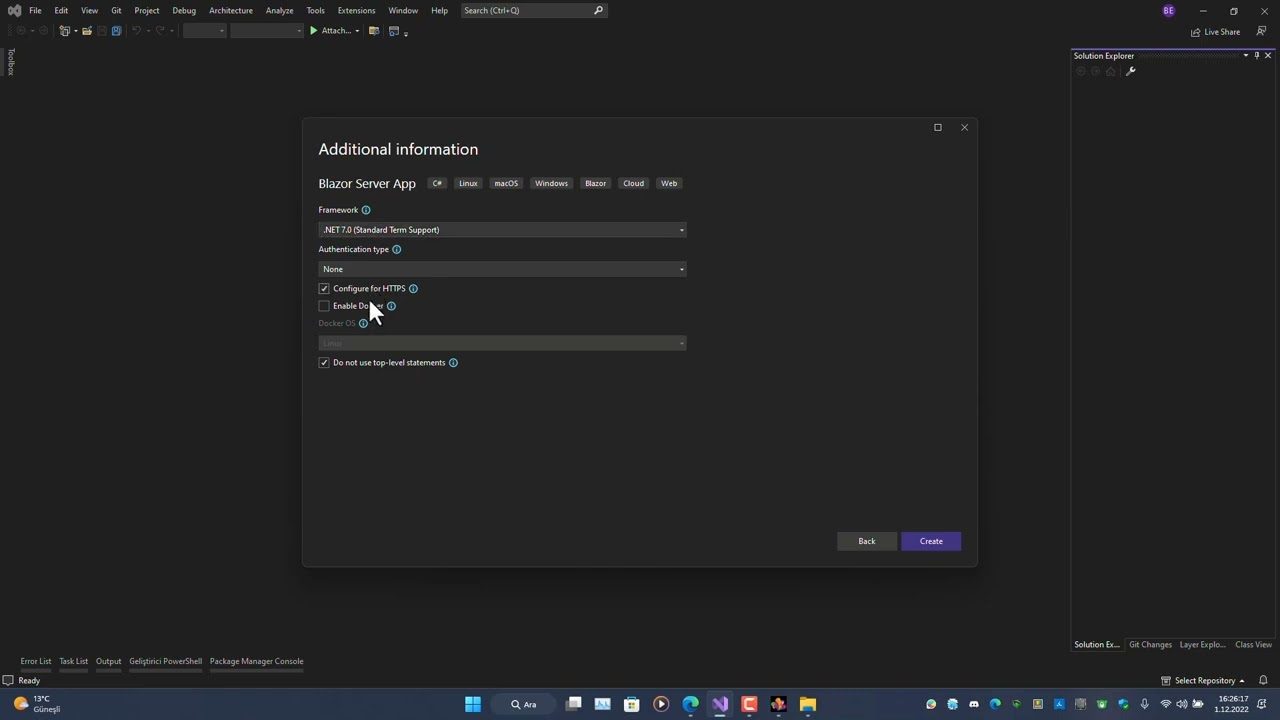Viewport: 1280px width, 720px height.
Task: Click Visual Studio logo in title bar
Action: [x=14, y=11]
